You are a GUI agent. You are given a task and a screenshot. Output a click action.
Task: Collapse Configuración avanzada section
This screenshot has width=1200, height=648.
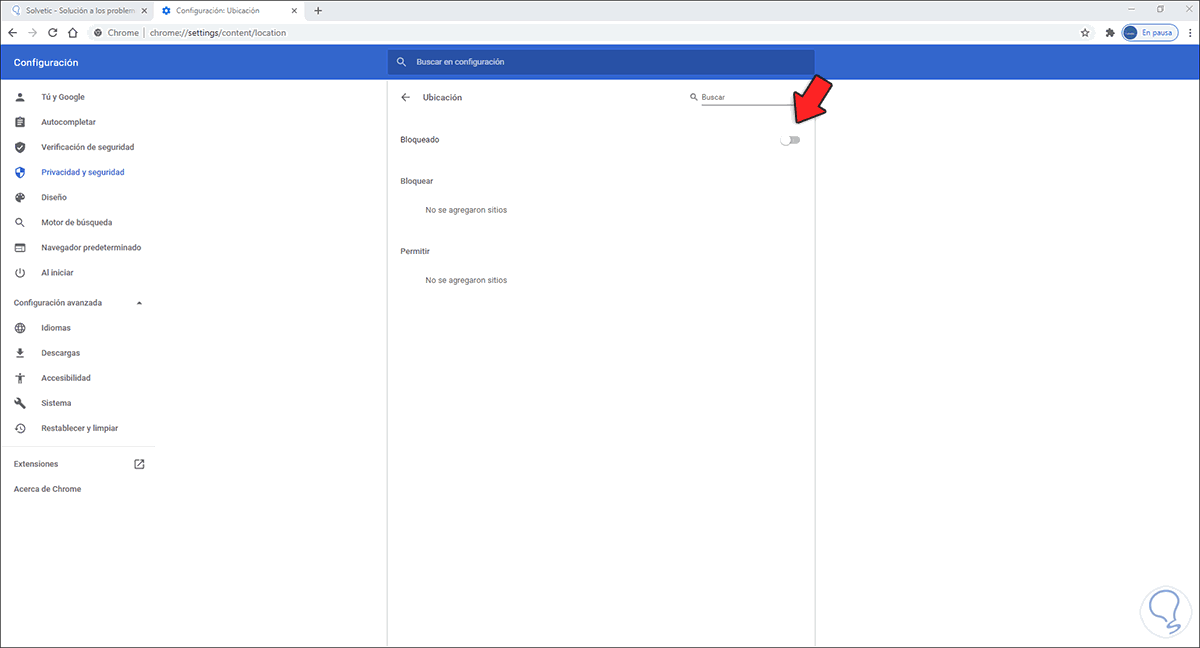139,302
